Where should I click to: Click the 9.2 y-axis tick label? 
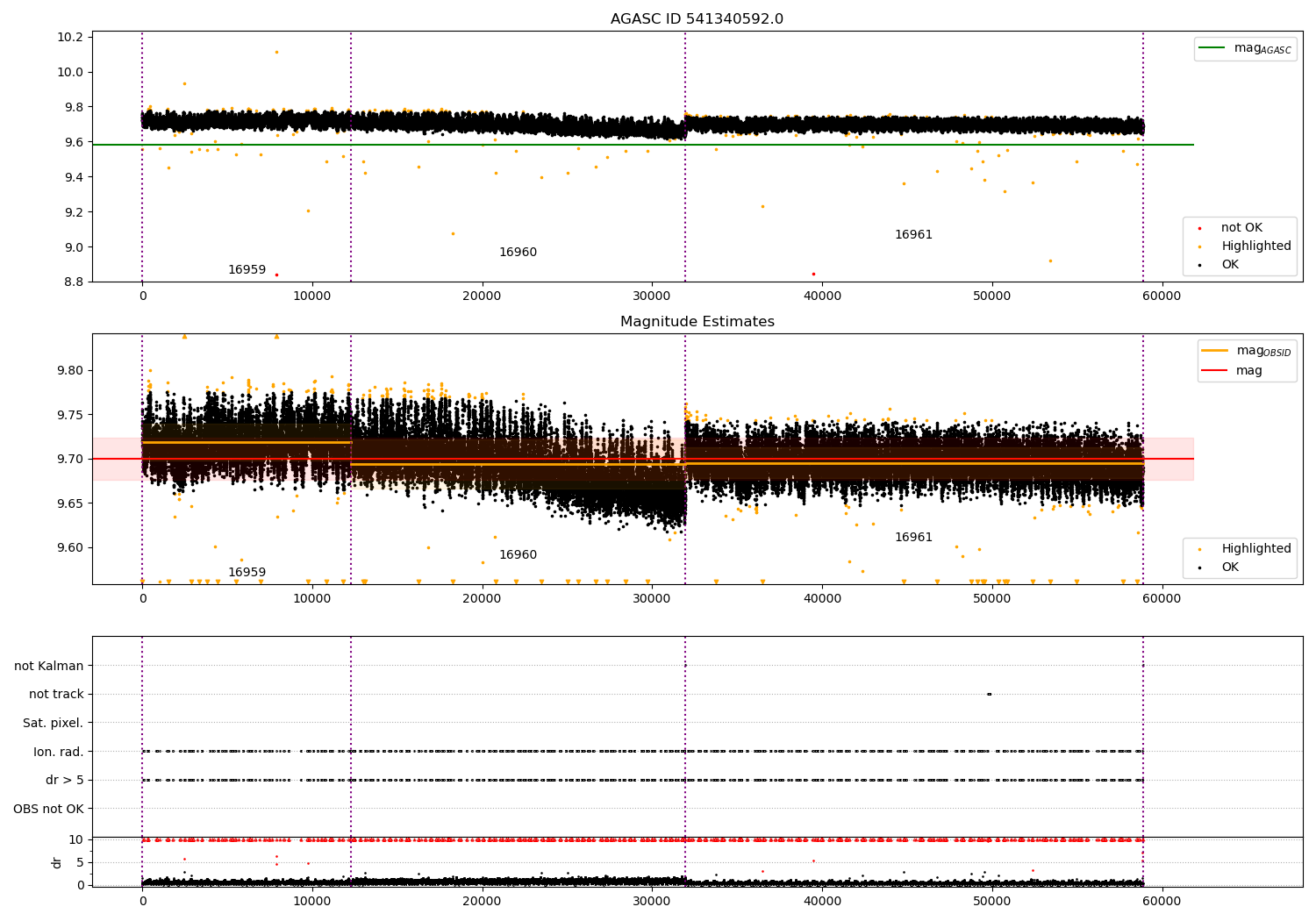[73, 212]
